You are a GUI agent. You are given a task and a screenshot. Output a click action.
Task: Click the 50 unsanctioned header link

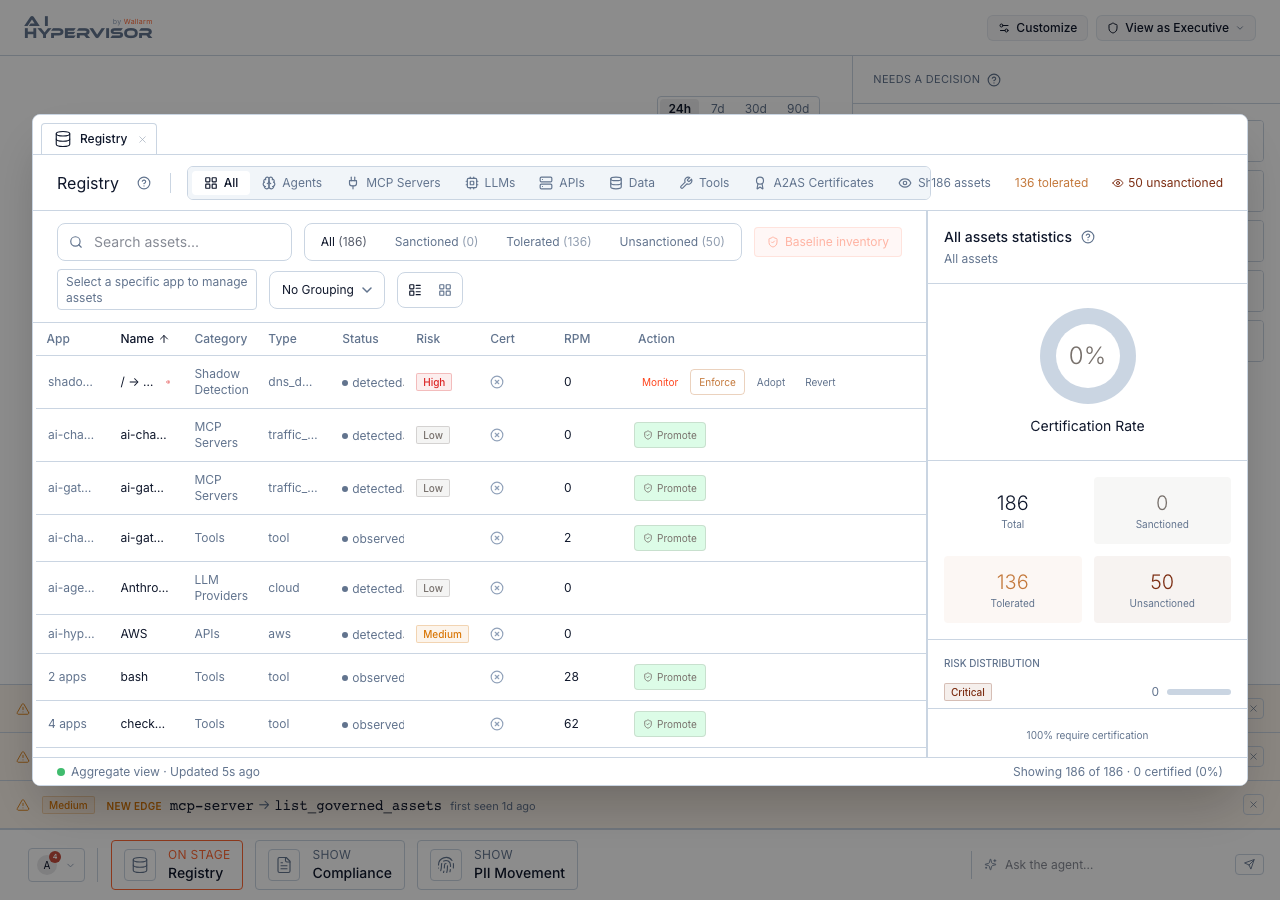pyautogui.click(x=1167, y=183)
